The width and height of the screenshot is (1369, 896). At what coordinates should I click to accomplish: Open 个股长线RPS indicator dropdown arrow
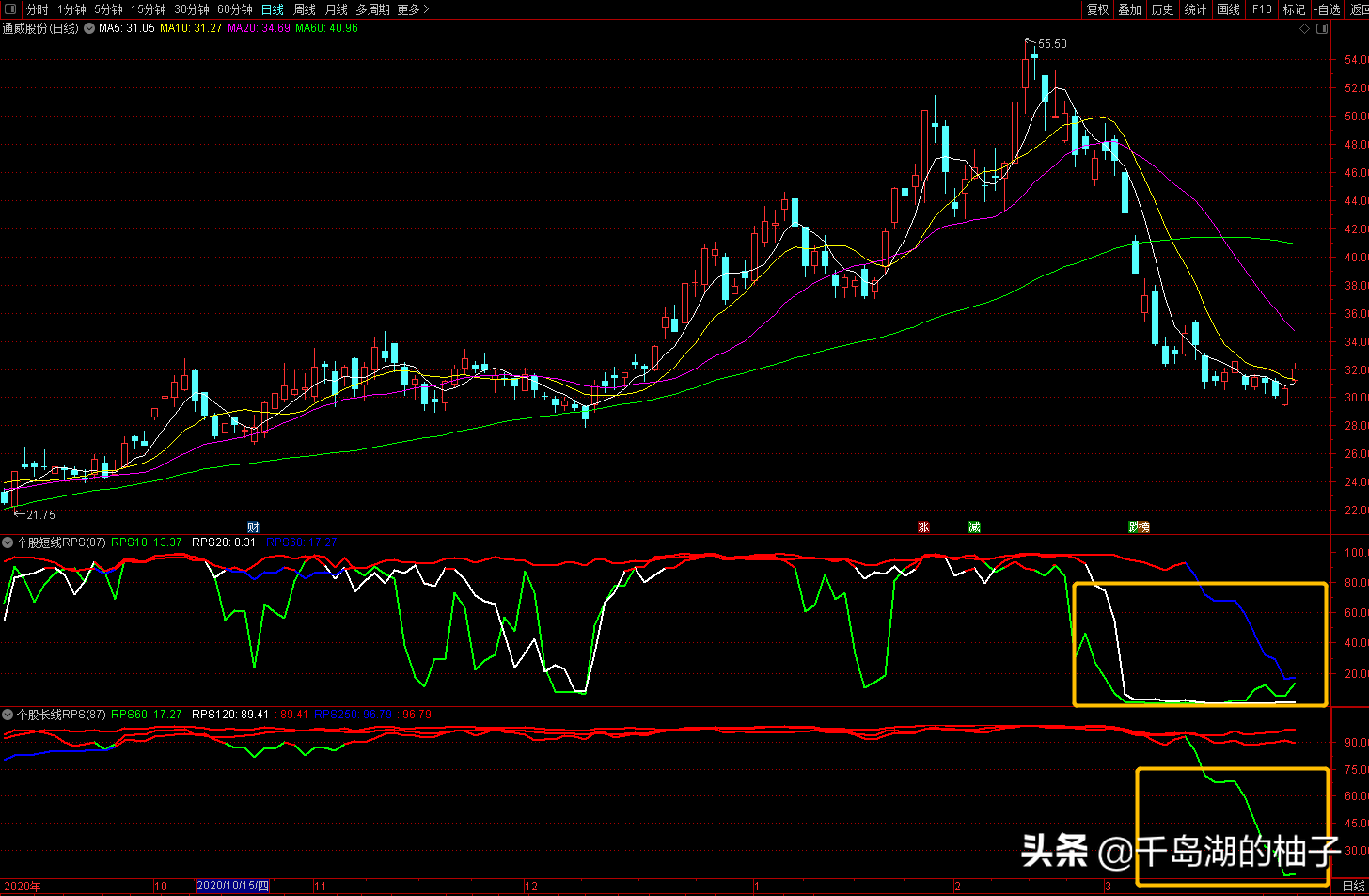(x=8, y=715)
